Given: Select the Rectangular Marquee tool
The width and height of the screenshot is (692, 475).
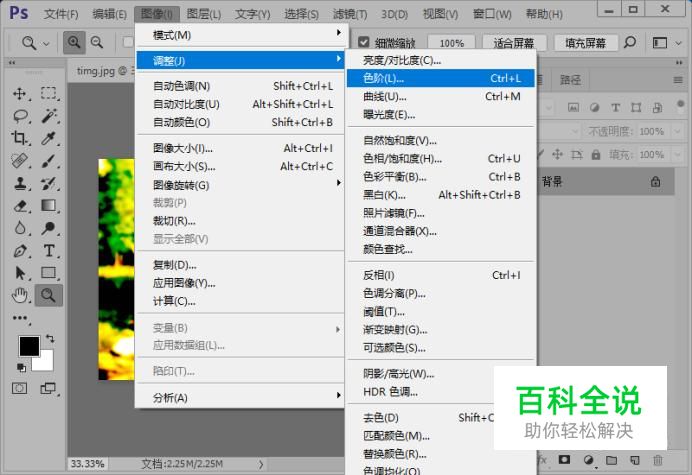Looking at the screenshot, I should point(48,93).
